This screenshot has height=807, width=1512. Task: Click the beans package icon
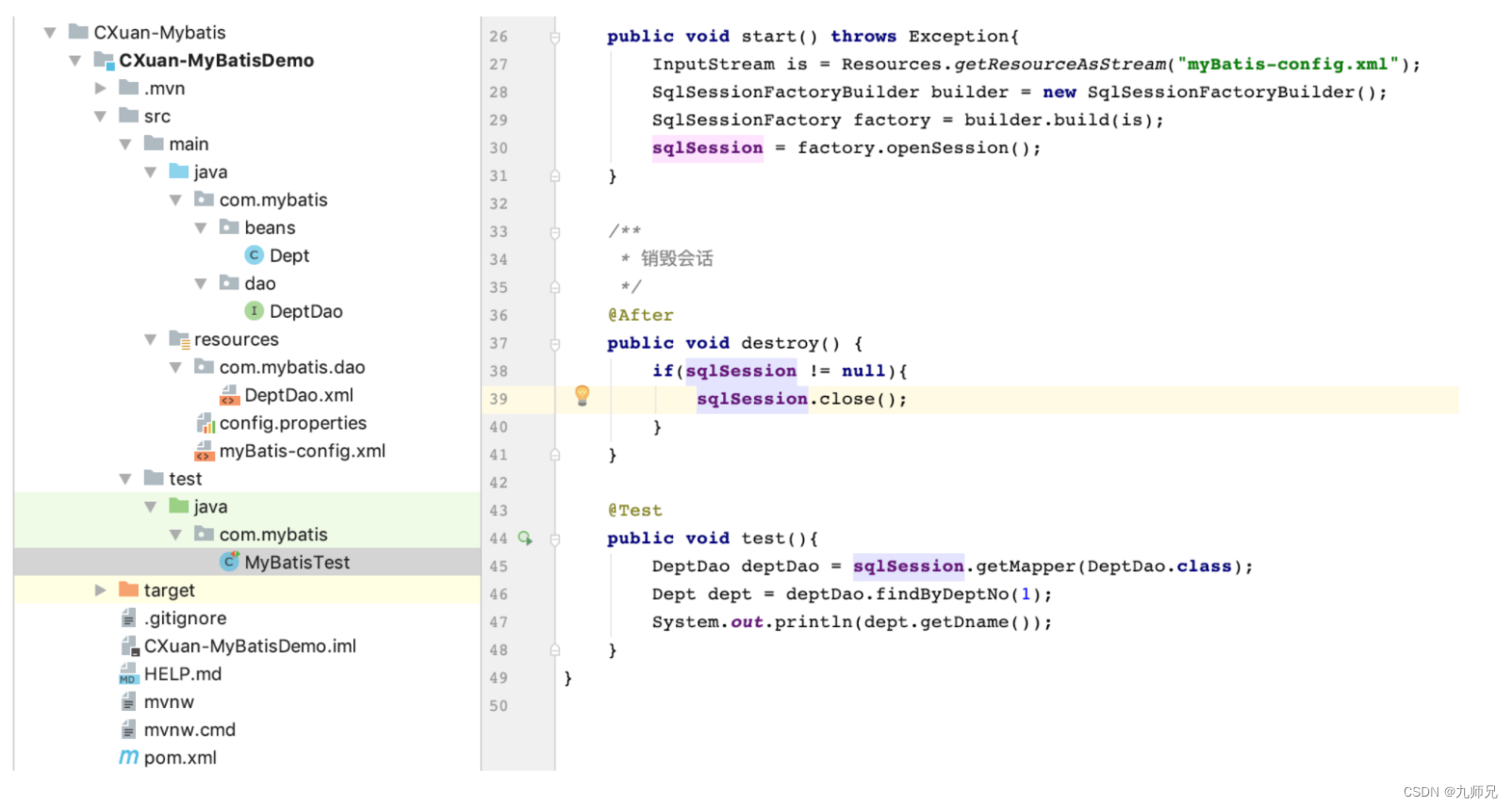[x=229, y=226]
